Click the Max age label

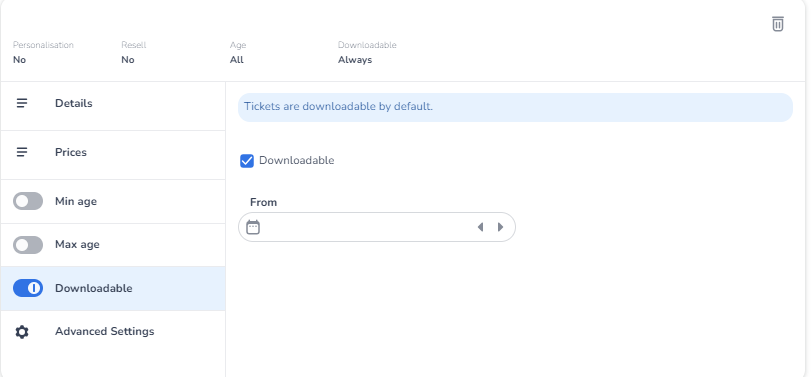pyautogui.click(x=77, y=244)
